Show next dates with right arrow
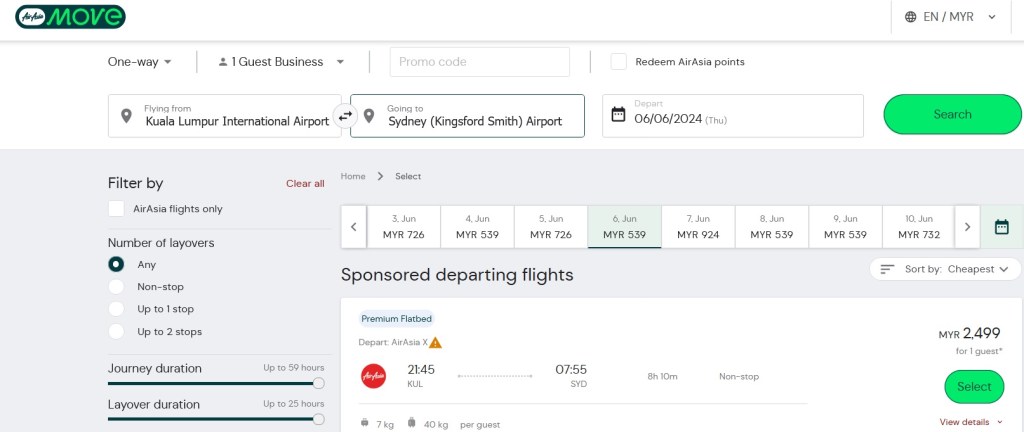1024x432 pixels. [x=967, y=227]
